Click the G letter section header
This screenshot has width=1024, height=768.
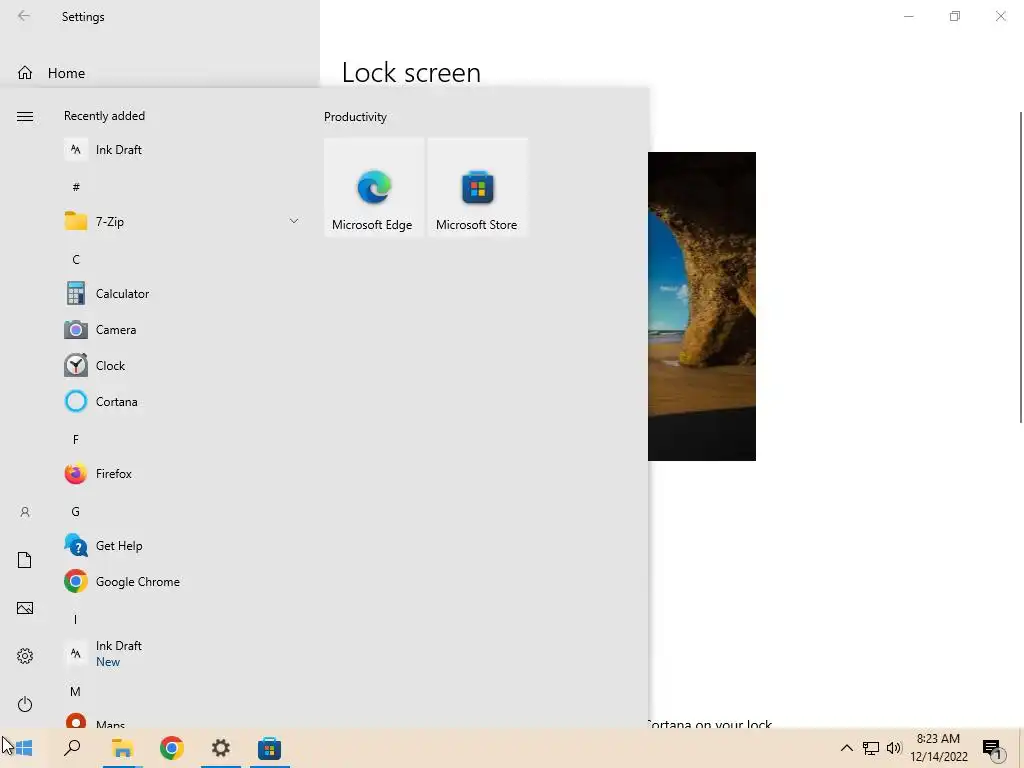(76, 511)
